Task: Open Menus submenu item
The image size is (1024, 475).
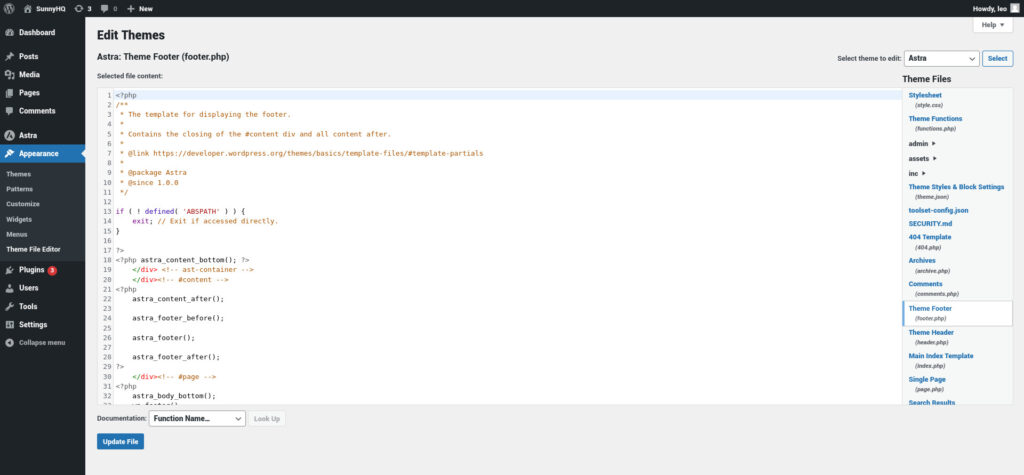Action: [x=17, y=234]
